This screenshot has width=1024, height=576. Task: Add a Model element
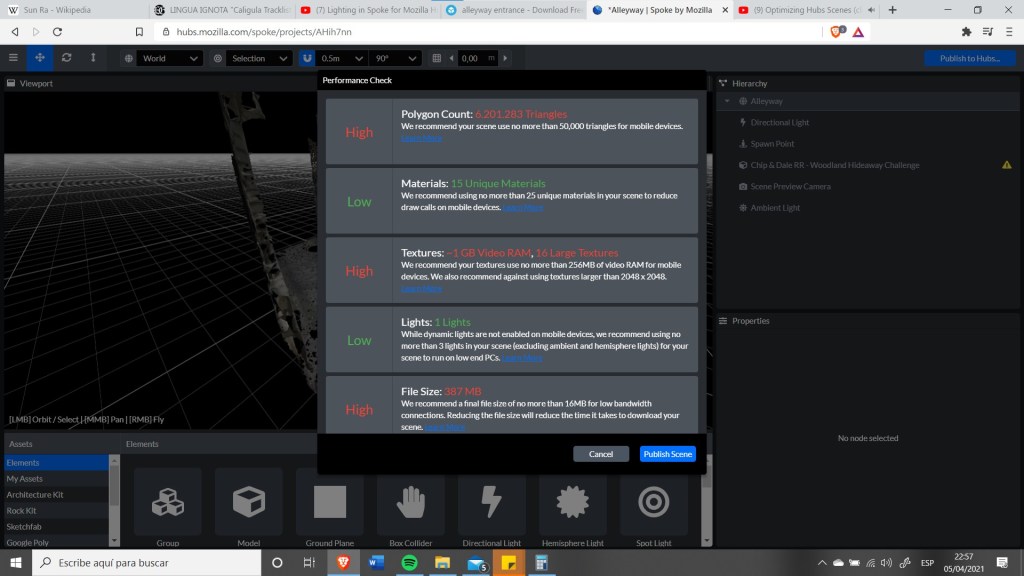click(248, 507)
